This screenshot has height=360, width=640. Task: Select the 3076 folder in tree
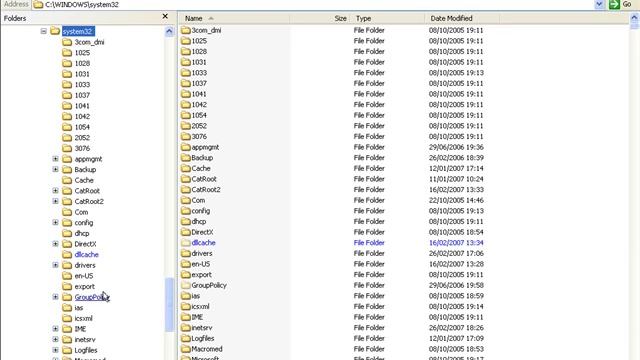tap(82, 148)
